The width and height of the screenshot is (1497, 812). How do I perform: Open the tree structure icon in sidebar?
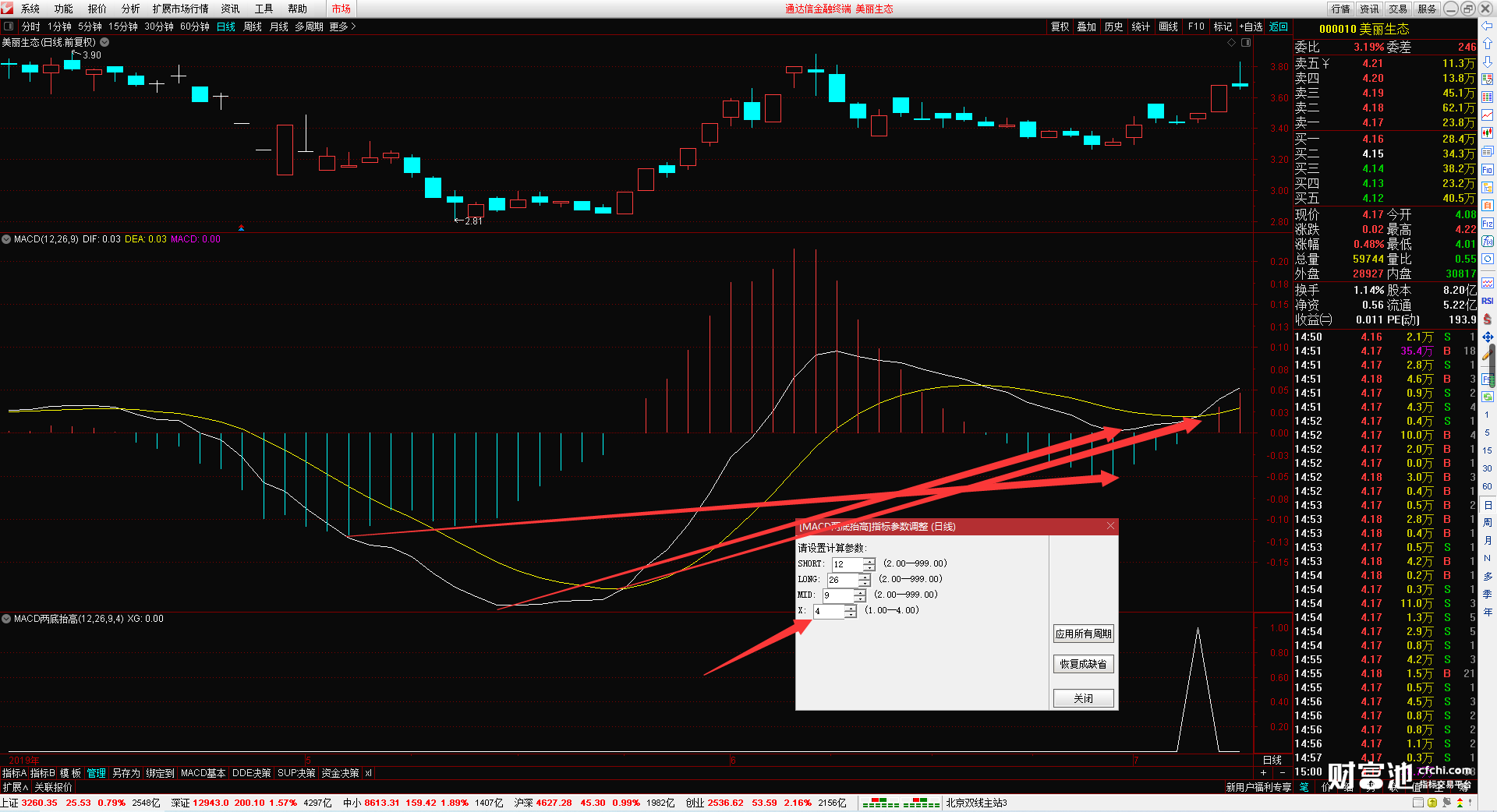coord(1488,187)
